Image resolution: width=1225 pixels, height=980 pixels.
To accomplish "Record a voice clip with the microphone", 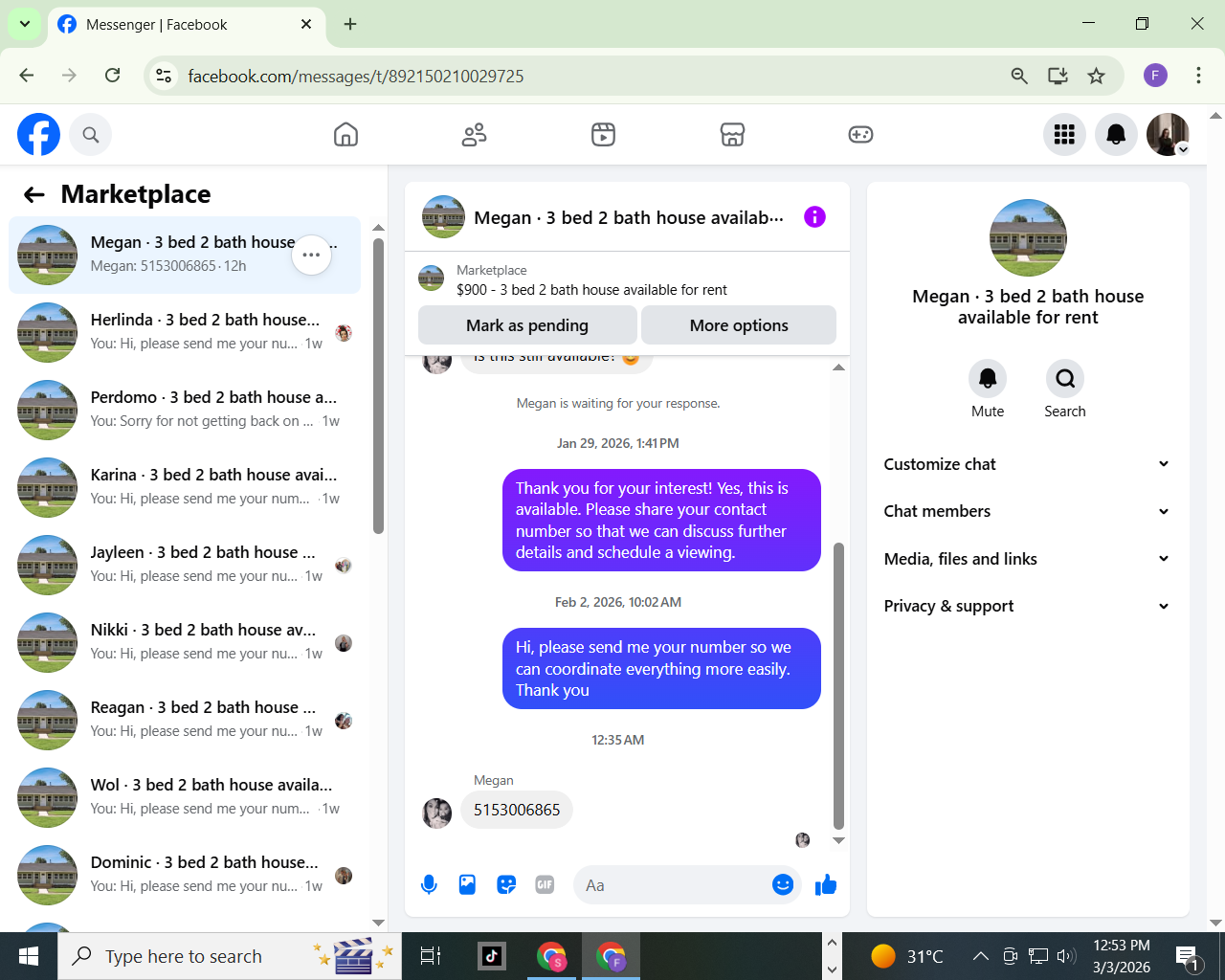I will tap(430, 885).
